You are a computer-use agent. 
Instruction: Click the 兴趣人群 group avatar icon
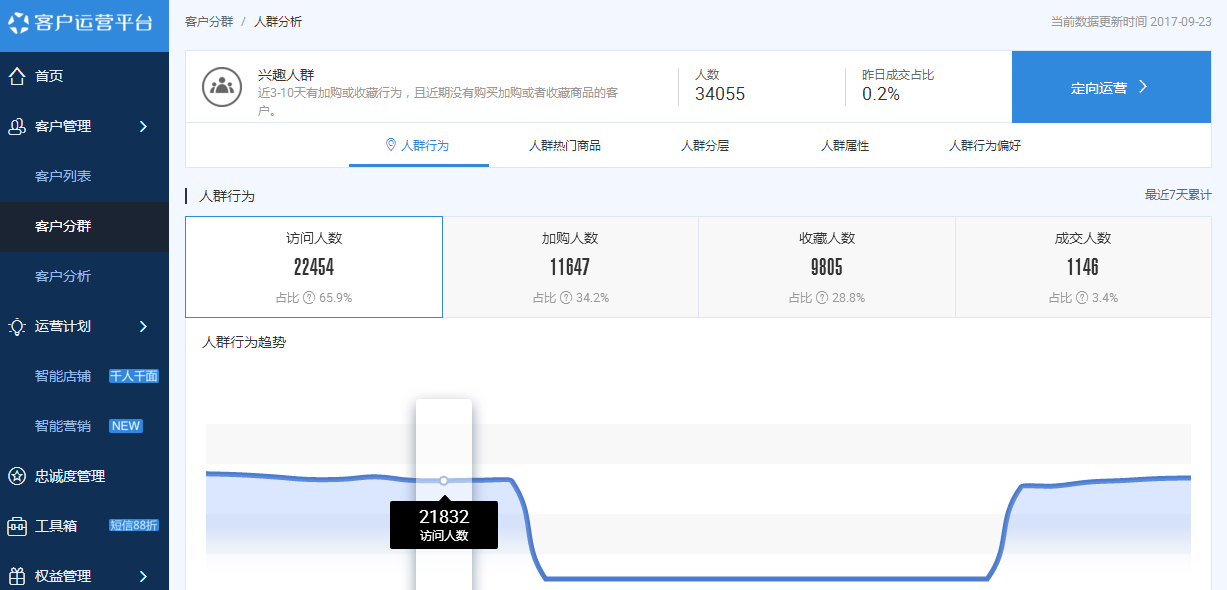[222, 87]
